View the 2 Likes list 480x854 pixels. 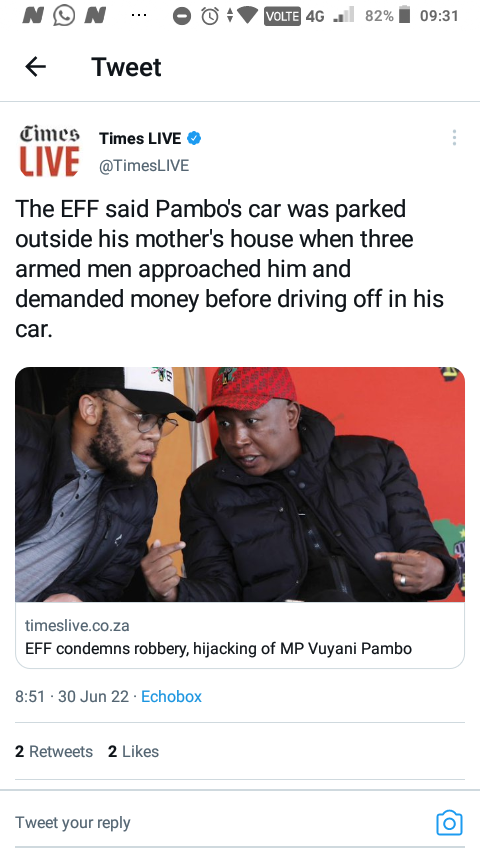(x=133, y=752)
